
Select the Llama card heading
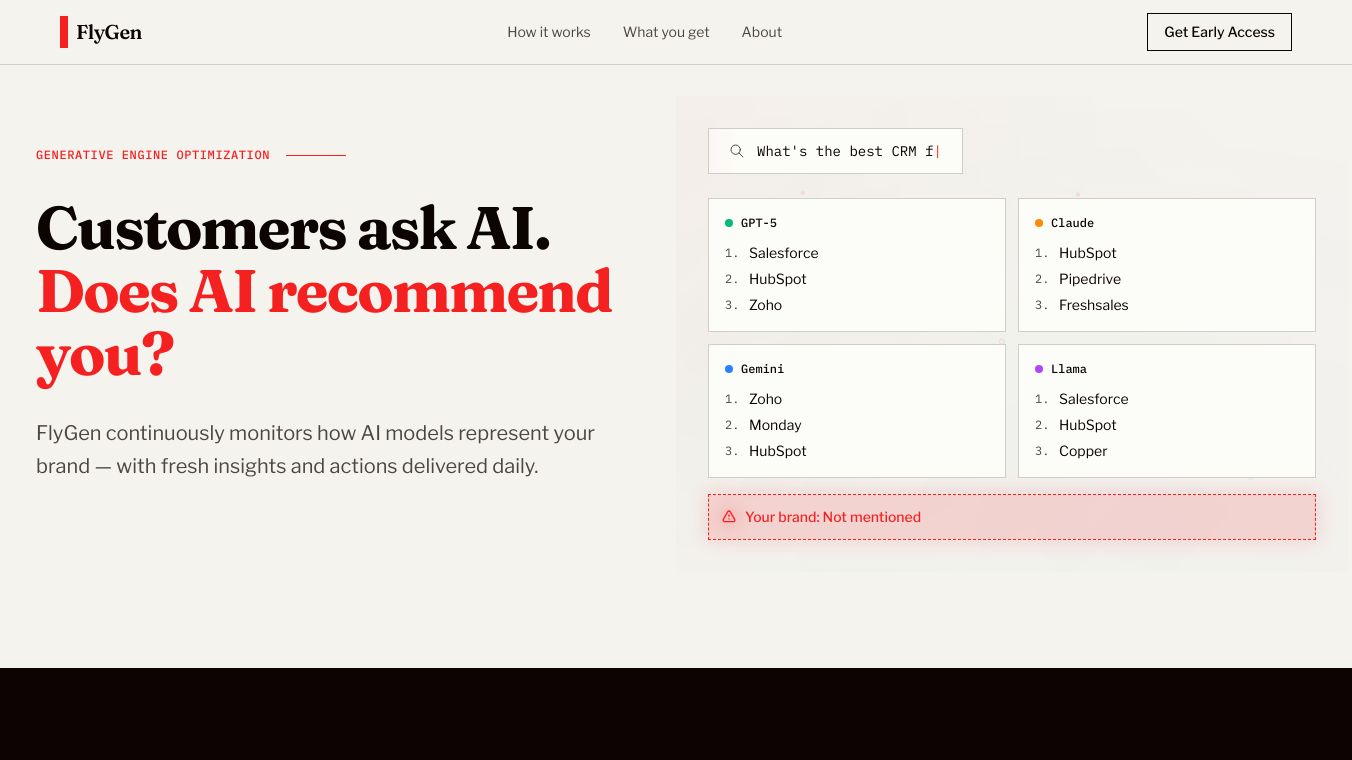(x=1069, y=369)
